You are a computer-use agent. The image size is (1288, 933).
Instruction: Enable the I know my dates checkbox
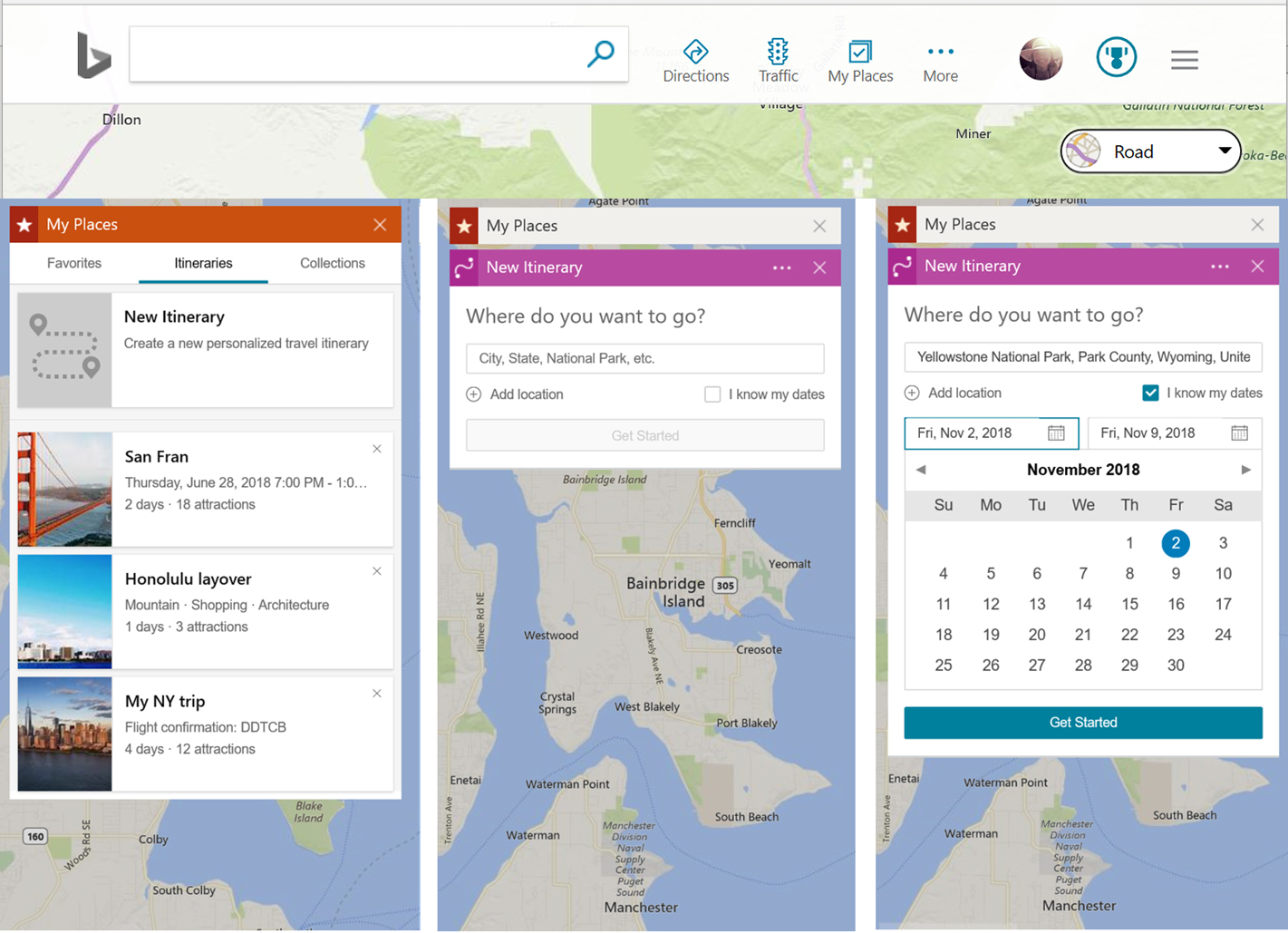click(x=712, y=394)
